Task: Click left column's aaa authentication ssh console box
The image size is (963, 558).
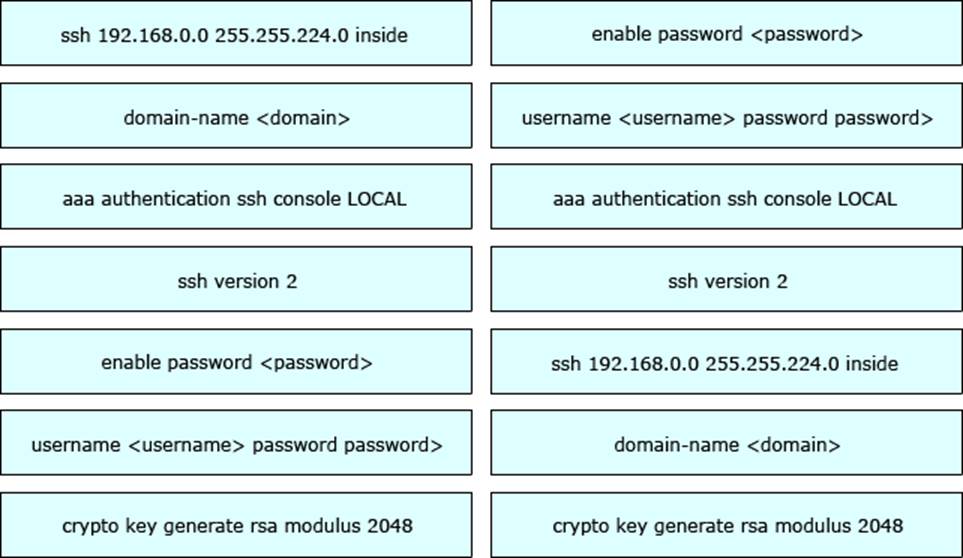Action: click(236, 198)
